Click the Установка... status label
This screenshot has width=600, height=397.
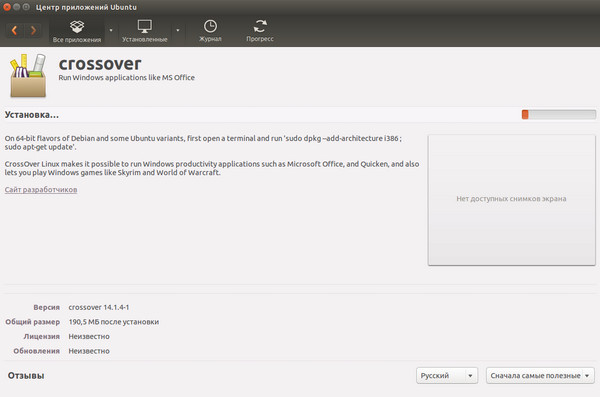32,115
